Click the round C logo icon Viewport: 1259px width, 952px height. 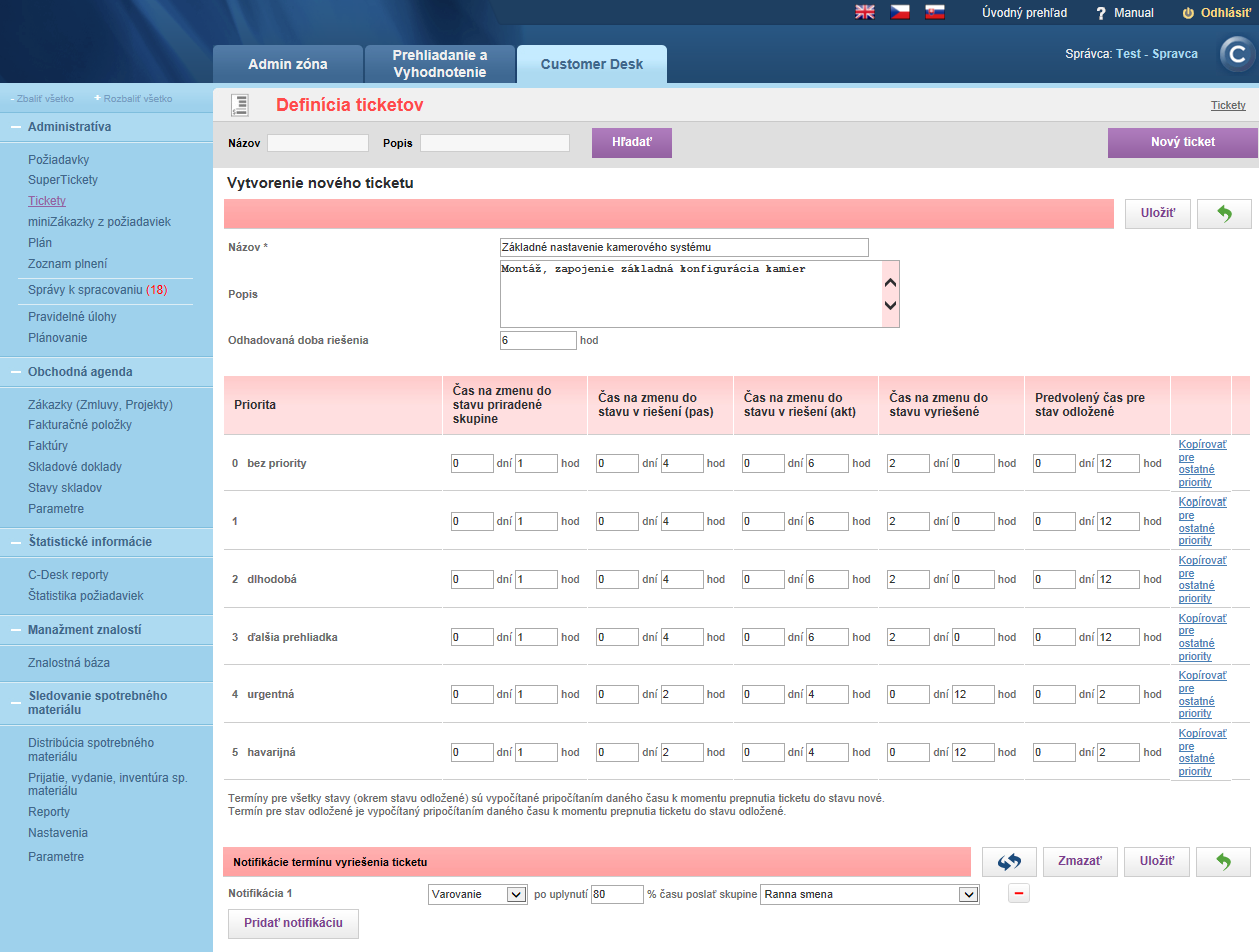(1237, 55)
